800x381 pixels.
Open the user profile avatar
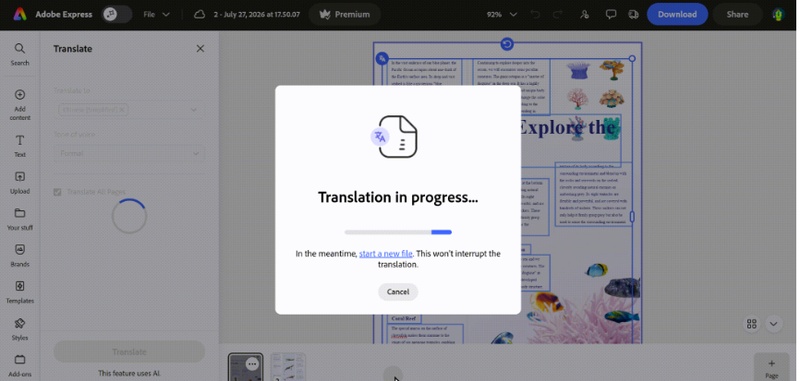tap(778, 14)
